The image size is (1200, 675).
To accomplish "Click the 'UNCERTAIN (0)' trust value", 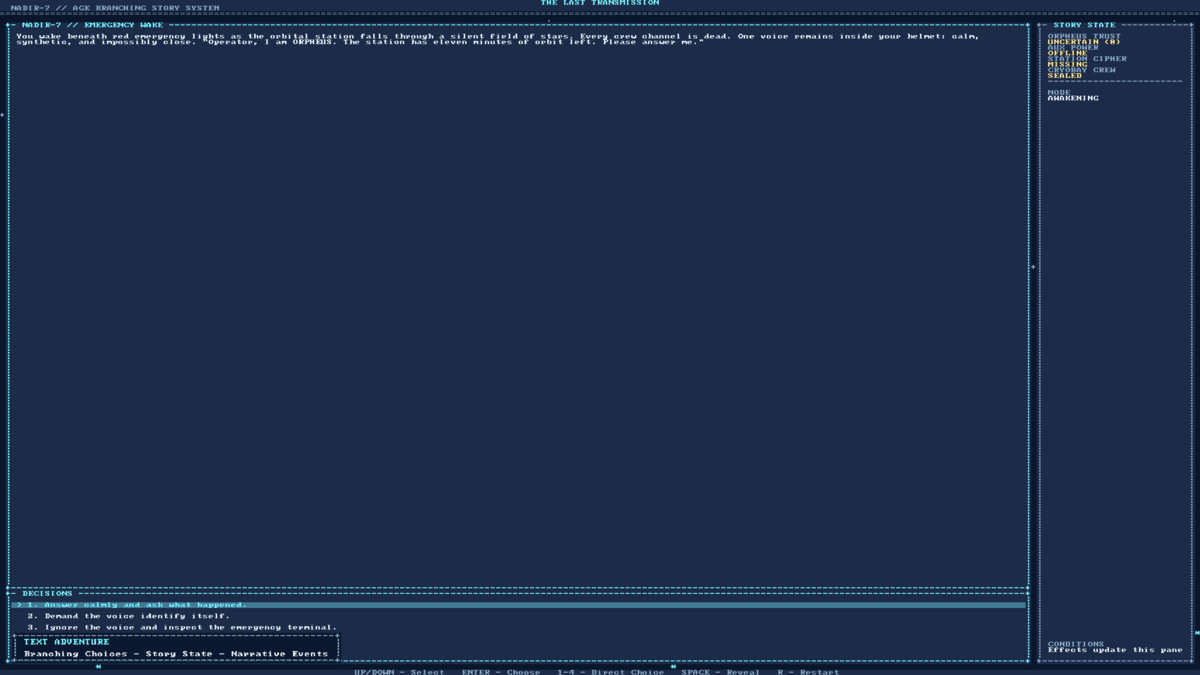I will pos(1084,42).
